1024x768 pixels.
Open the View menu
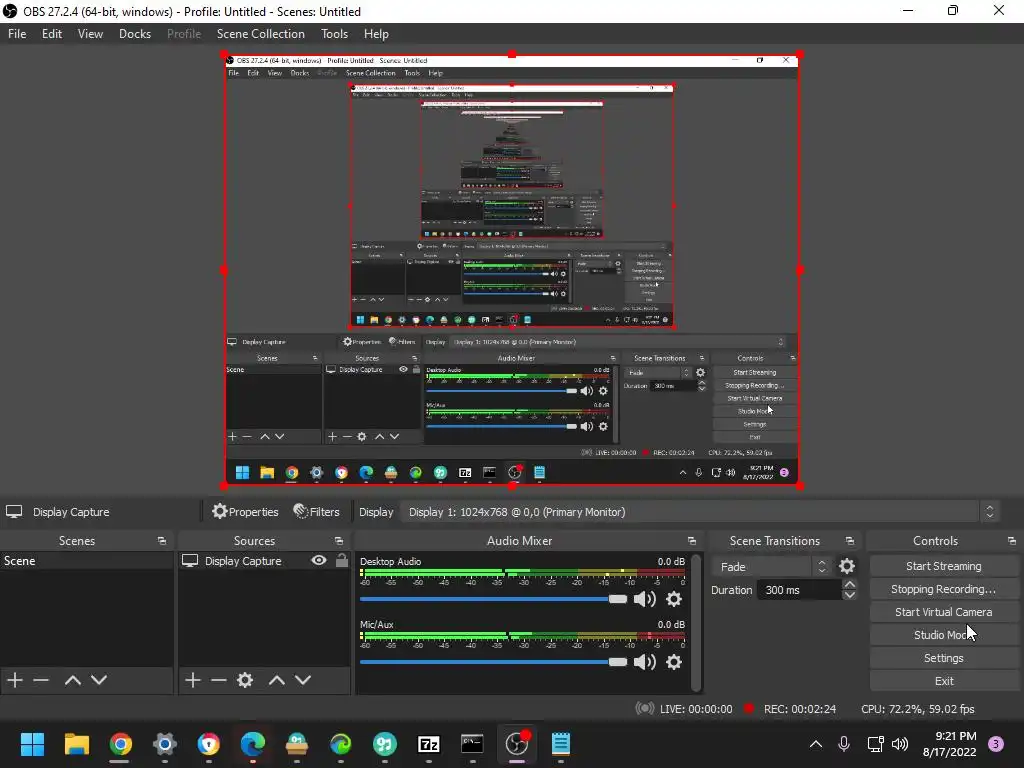(x=90, y=34)
